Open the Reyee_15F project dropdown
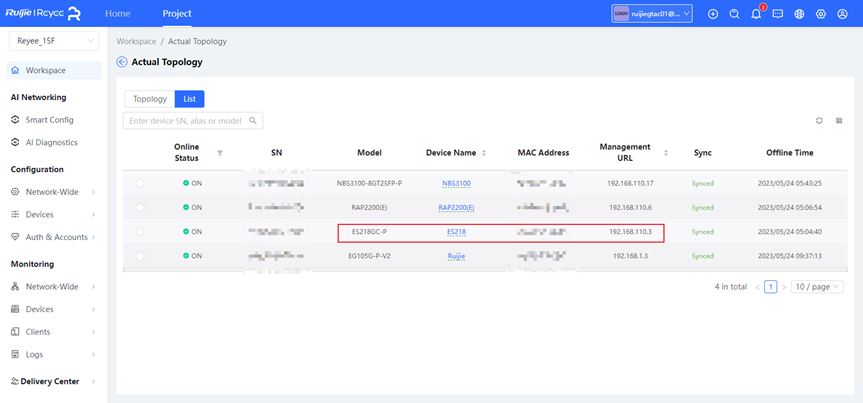Image resolution: width=863 pixels, height=403 pixels. click(x=54, y=41)
